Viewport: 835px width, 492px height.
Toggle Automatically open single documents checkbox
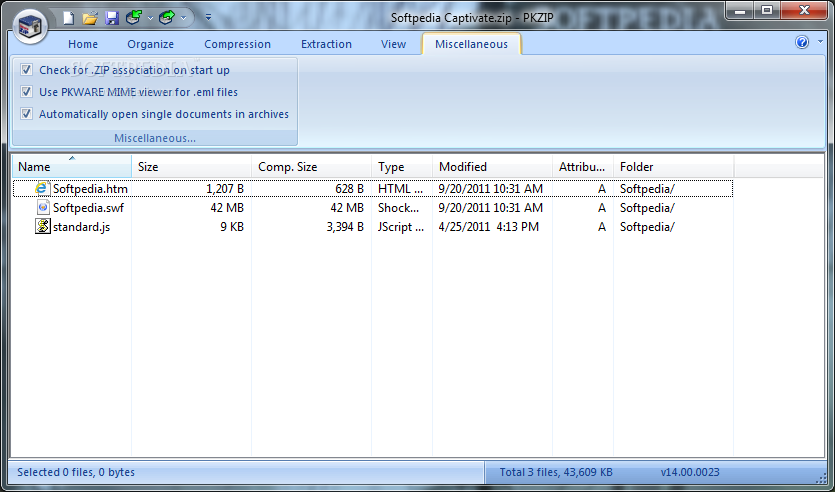click(x=26, y=114)
